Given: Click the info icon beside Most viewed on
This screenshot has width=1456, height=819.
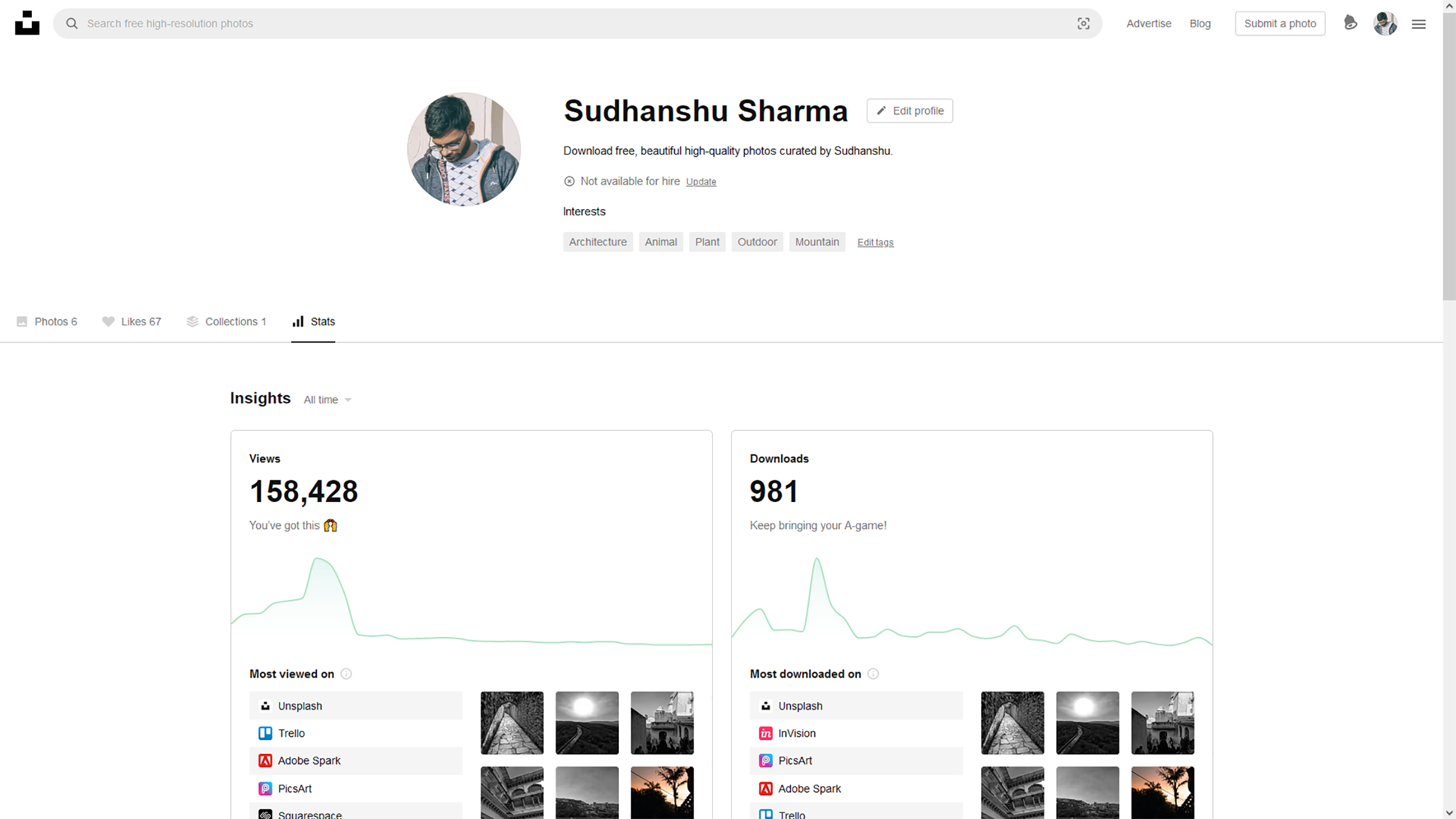Looking at the screenshot, I should [x=346, y=674].
